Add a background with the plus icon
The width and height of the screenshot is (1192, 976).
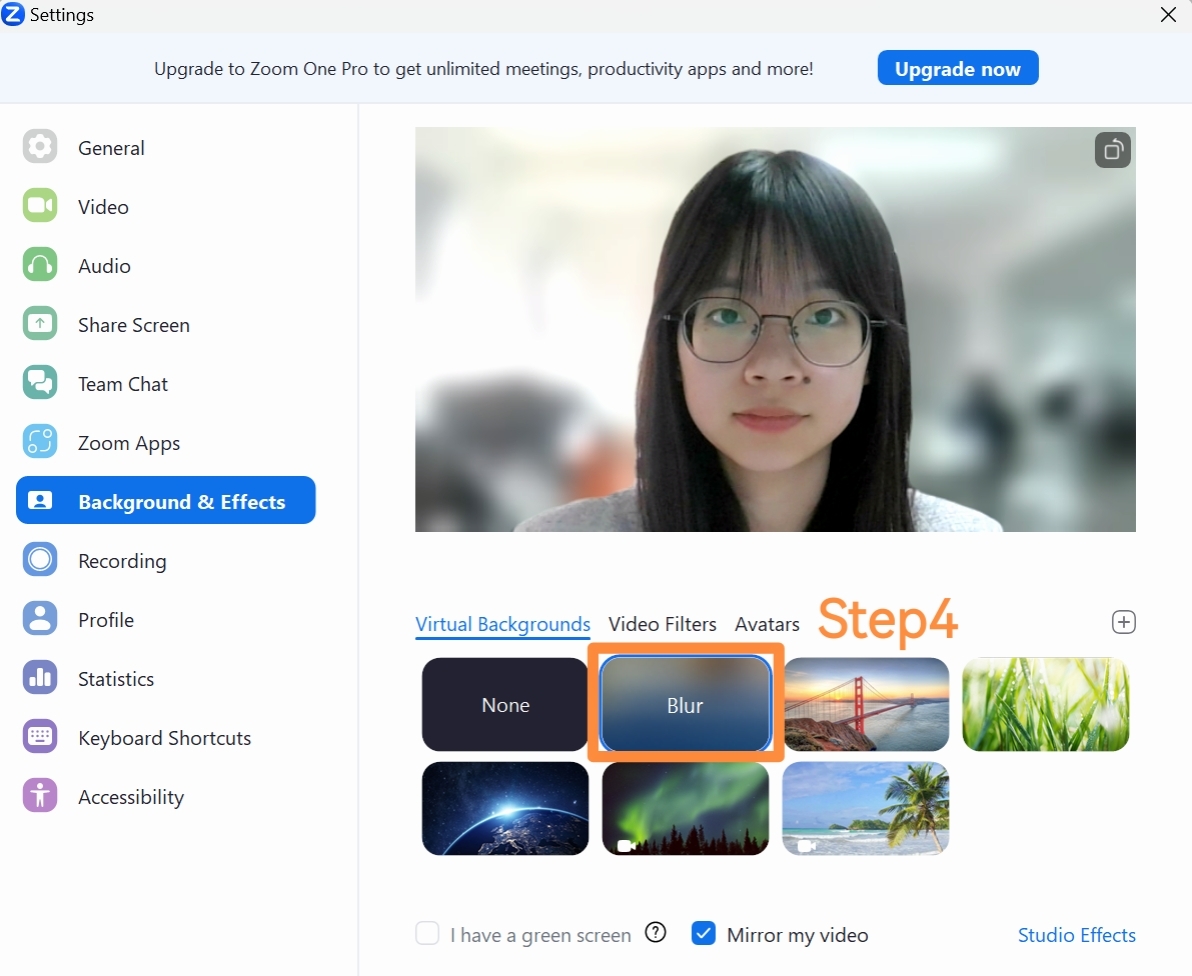pyautogui.click(x=1124, y=623)
